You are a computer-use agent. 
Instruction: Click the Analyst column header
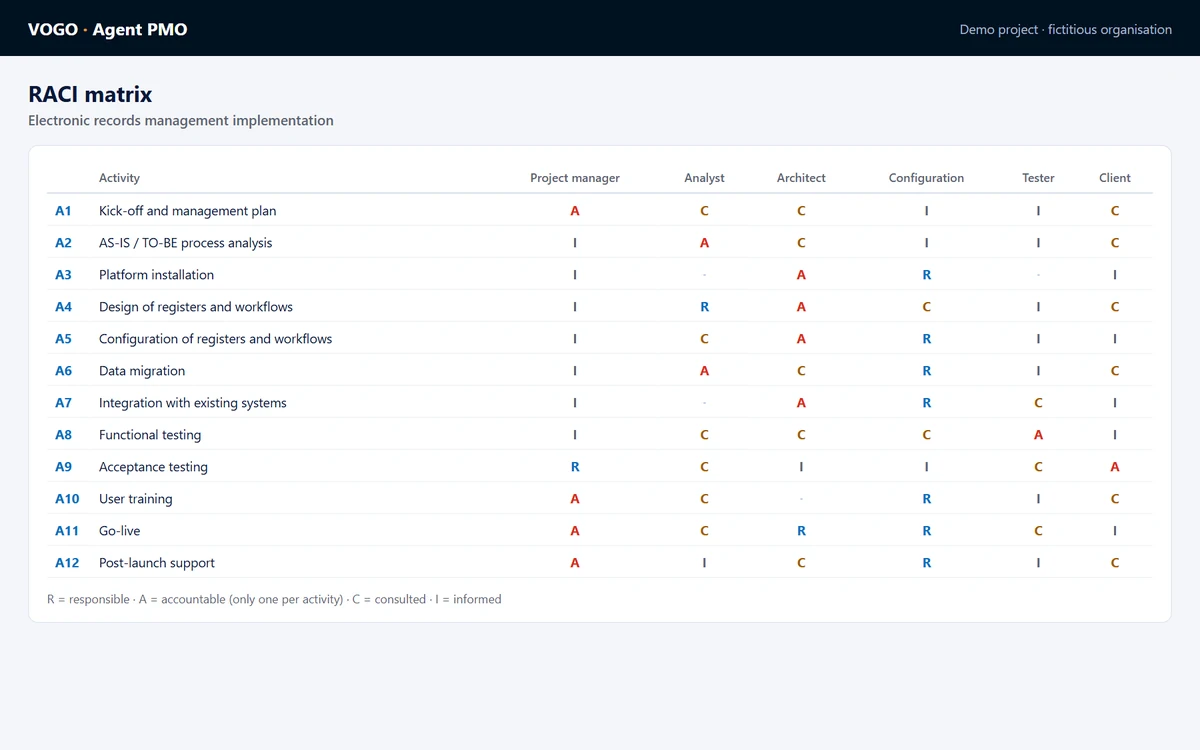point(704,178)
